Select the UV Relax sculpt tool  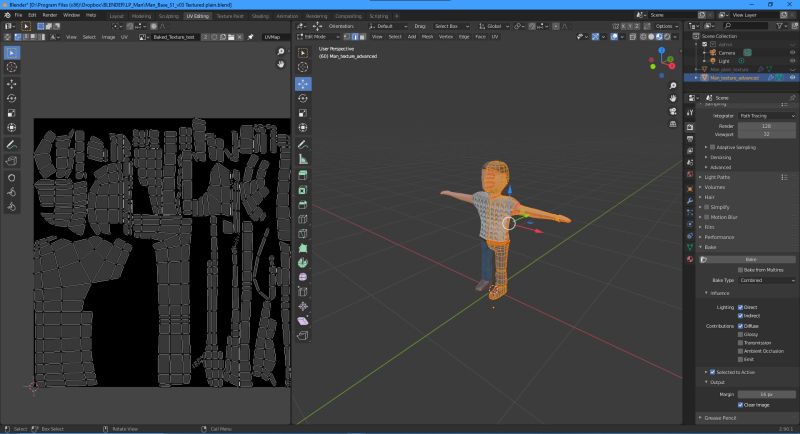12,192
